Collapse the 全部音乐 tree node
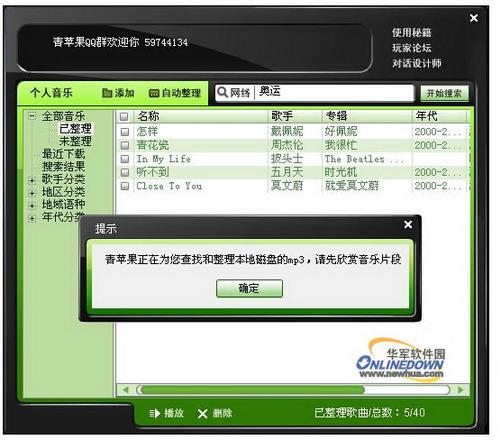Image resolution: width=500 pixels, height=440 pixels. point(32,116)
